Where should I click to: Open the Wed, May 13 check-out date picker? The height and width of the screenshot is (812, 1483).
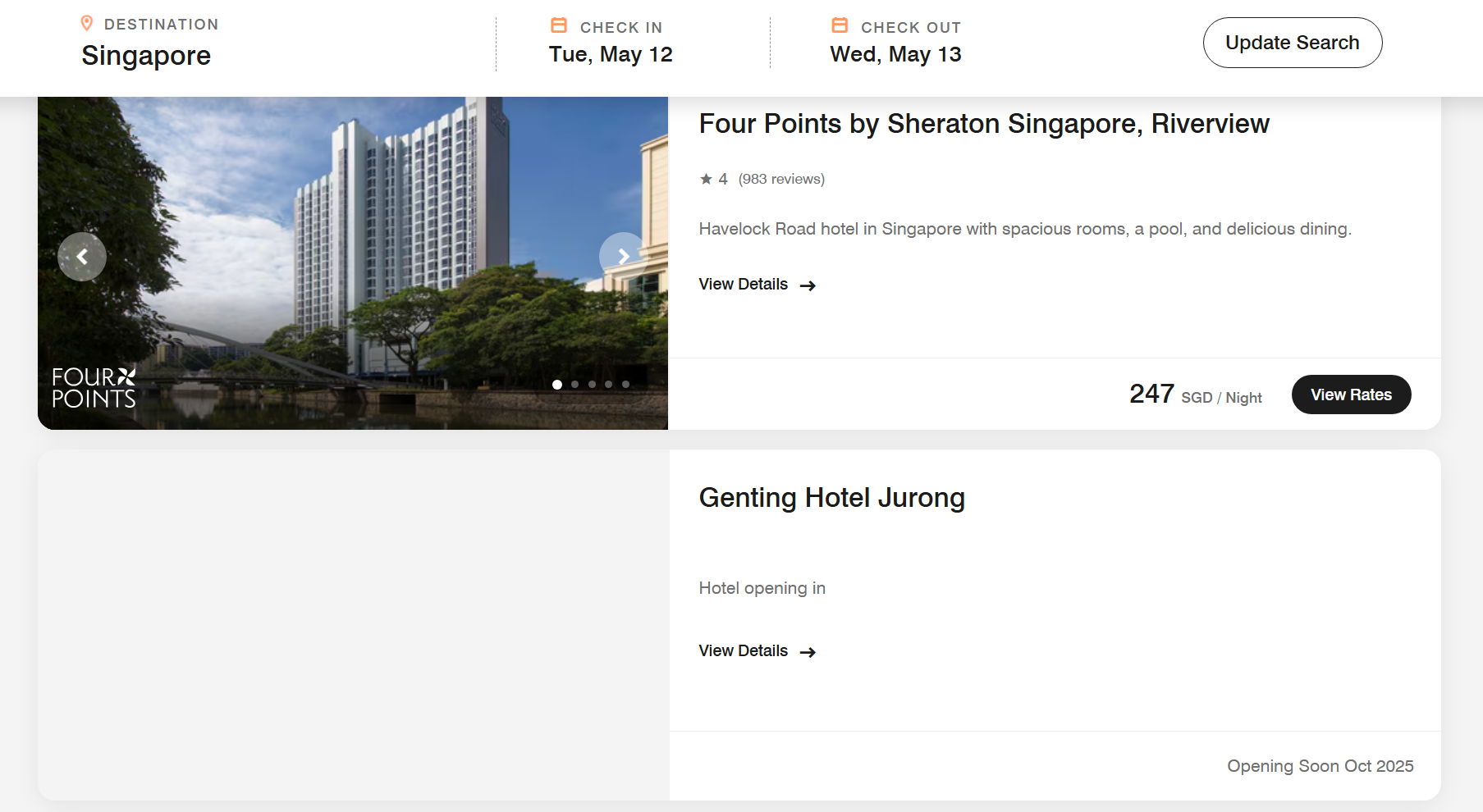click(x=895, y=55)
